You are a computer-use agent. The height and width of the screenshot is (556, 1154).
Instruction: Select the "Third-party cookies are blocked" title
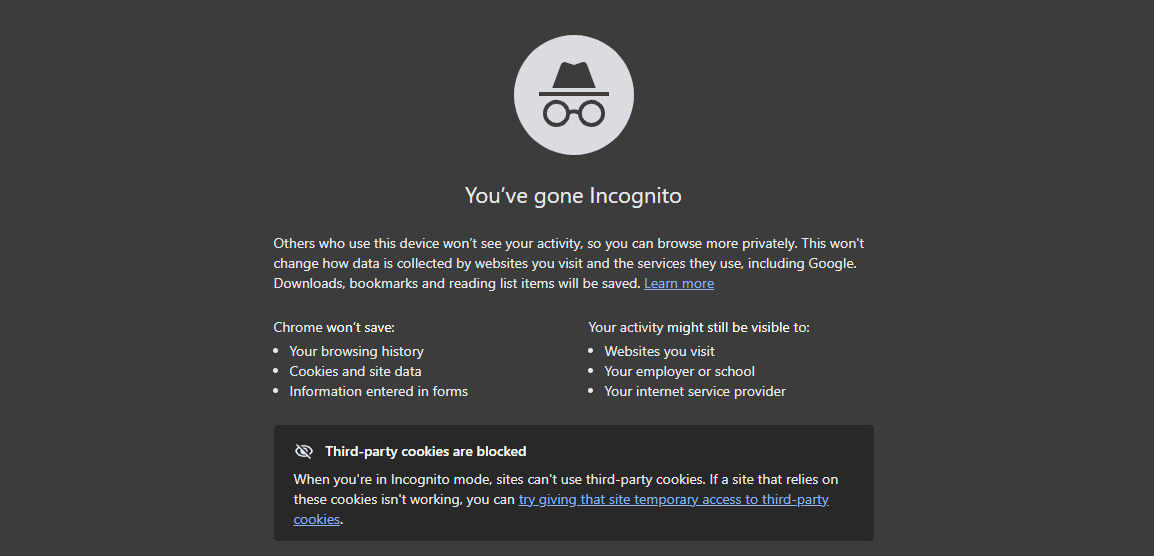pos(425,452)
